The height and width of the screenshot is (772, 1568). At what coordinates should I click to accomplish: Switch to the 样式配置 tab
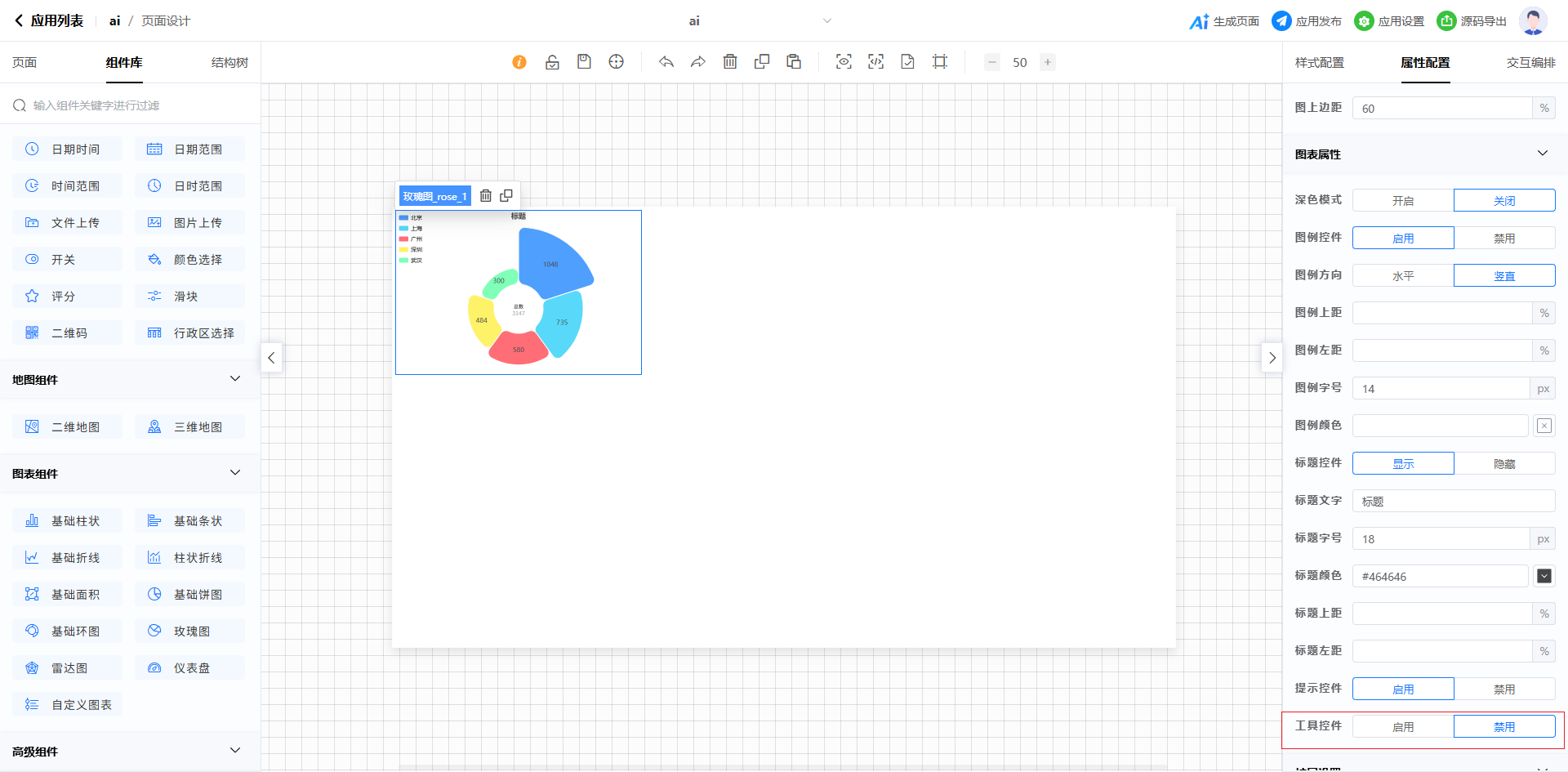pos(1319,63)
